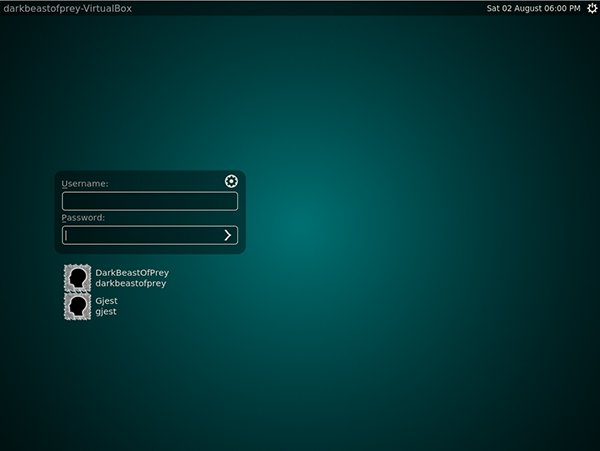Select the DarkBeastOfPrey user avatar
This screenshot has height=451, width=600.
[x=78, y=278]
